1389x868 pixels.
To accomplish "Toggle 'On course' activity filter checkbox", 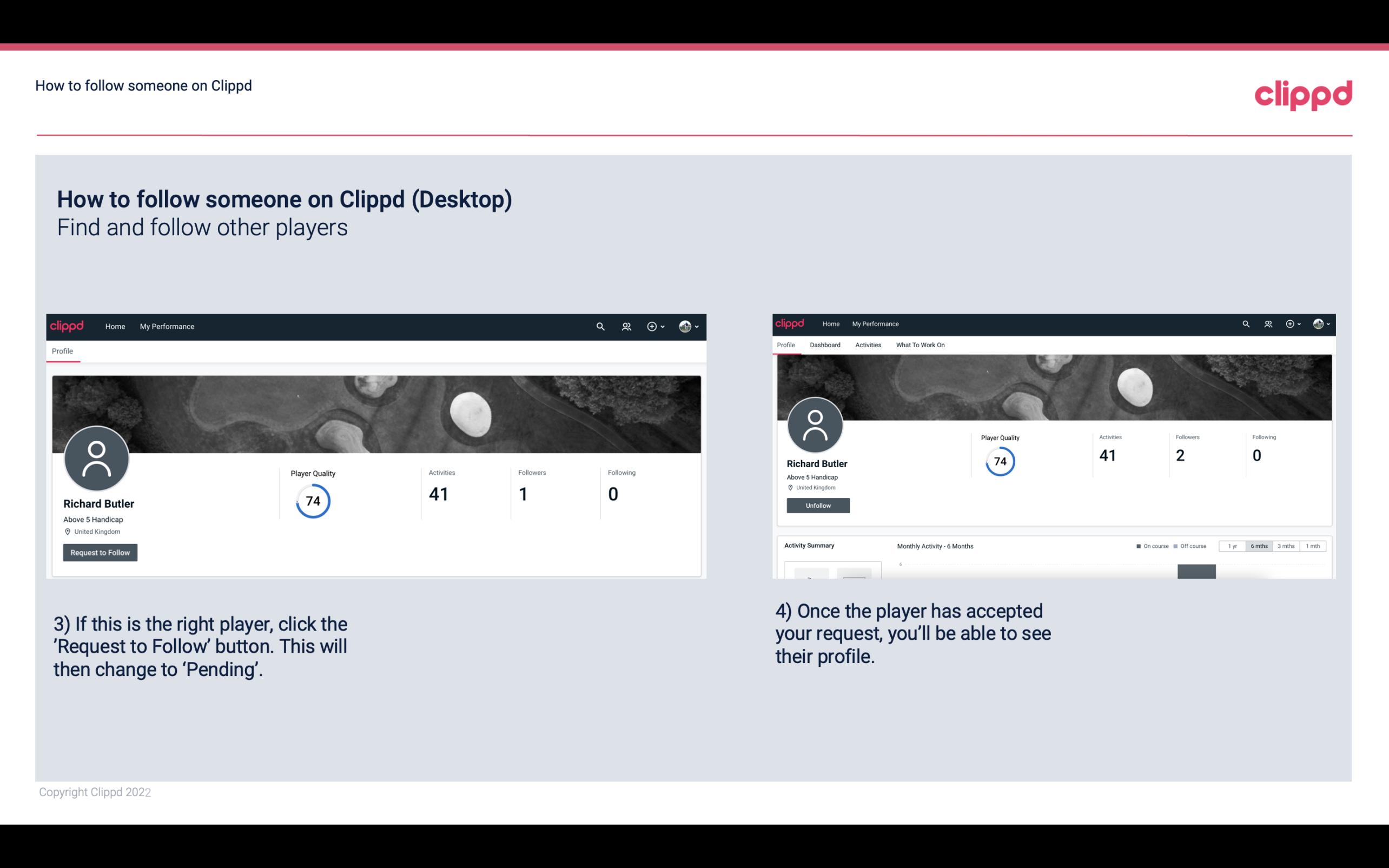I will tap(1136, 546).
